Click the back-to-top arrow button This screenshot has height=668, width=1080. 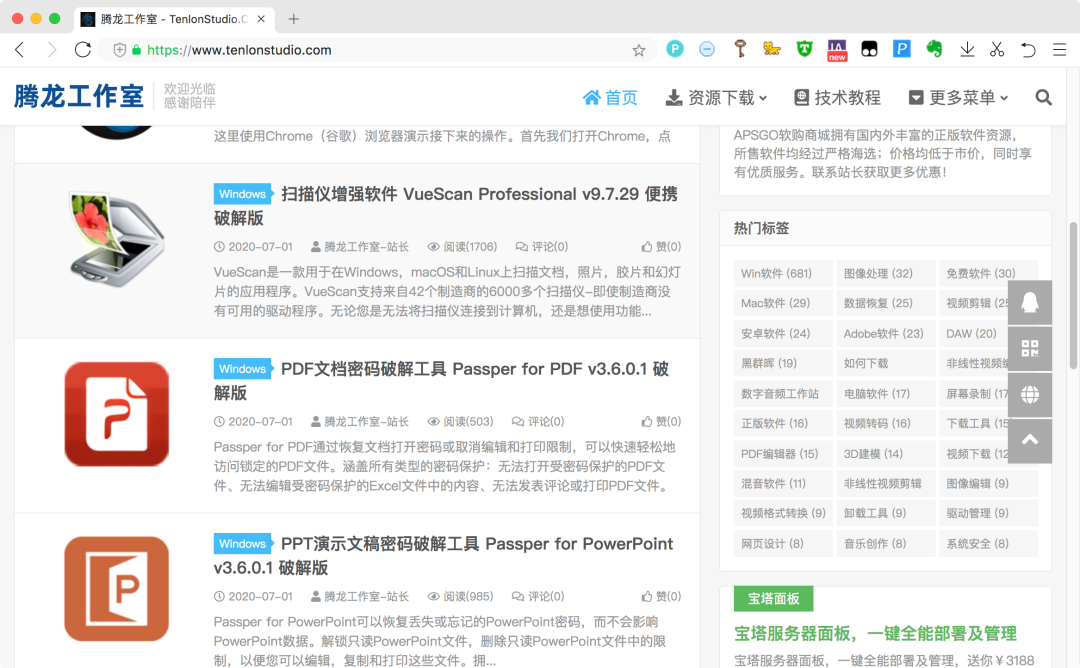click(1029, 440)
